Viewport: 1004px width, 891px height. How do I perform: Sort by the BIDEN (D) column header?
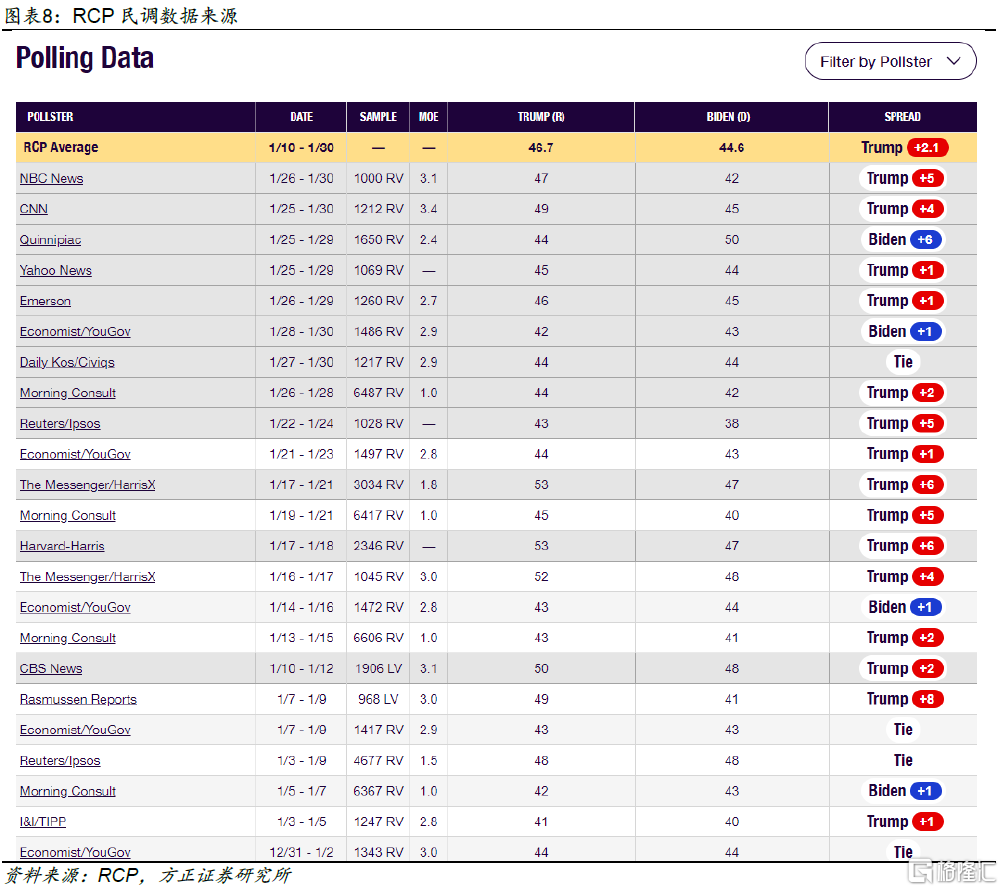point(728,117)
